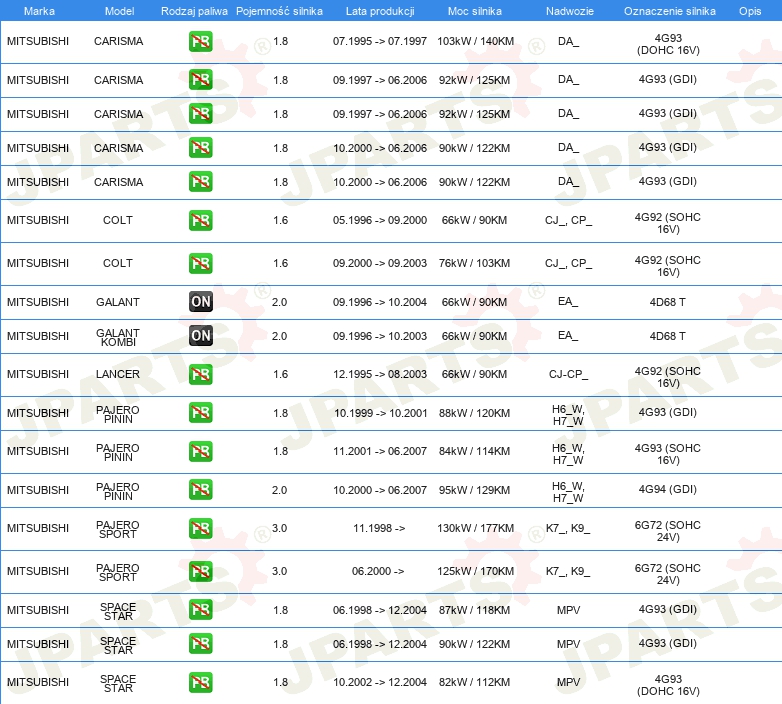Click the PB icon for Pajero Sport 130kW
This screenshot has height=704, width=782.
tap(201, 529)
